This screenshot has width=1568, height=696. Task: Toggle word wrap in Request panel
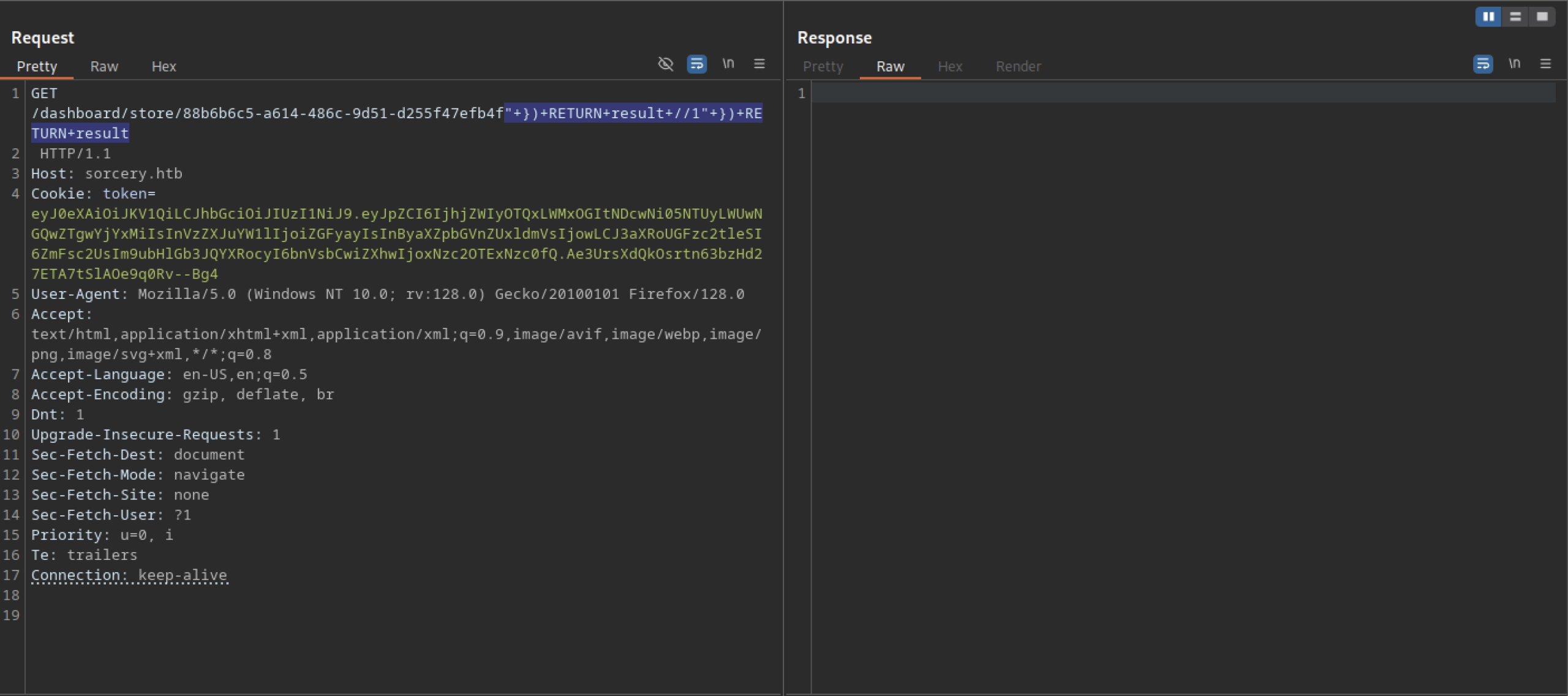click(696, 64)
